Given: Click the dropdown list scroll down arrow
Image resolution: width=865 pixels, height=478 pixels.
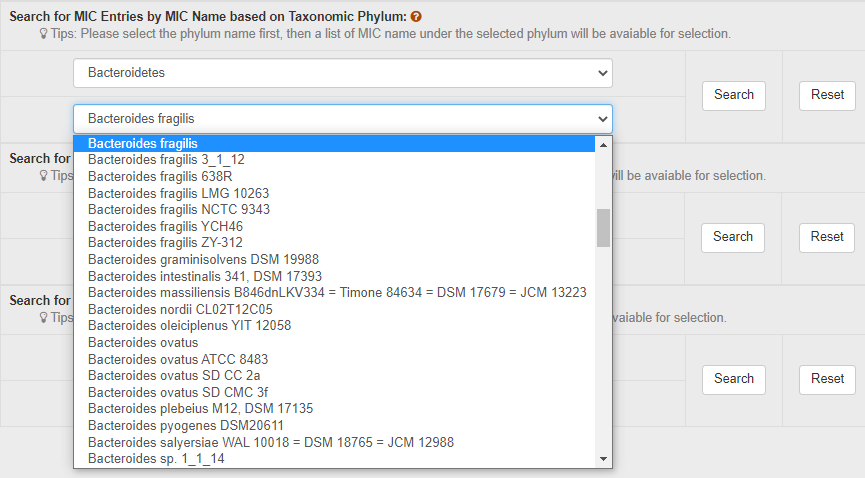Looking at the screenshot, I should coord(603,459).
